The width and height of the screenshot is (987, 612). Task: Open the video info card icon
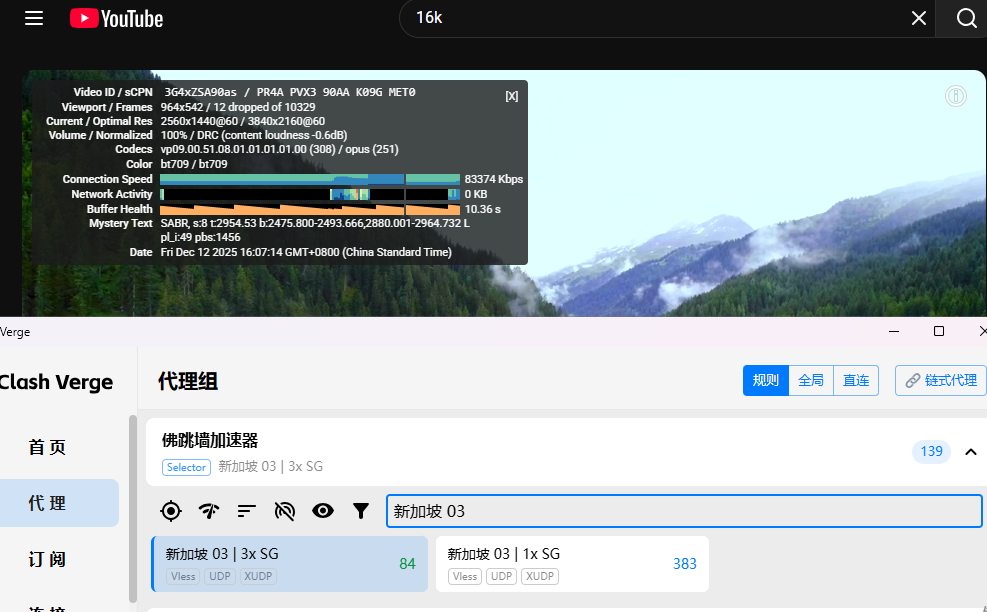(956, 96)
